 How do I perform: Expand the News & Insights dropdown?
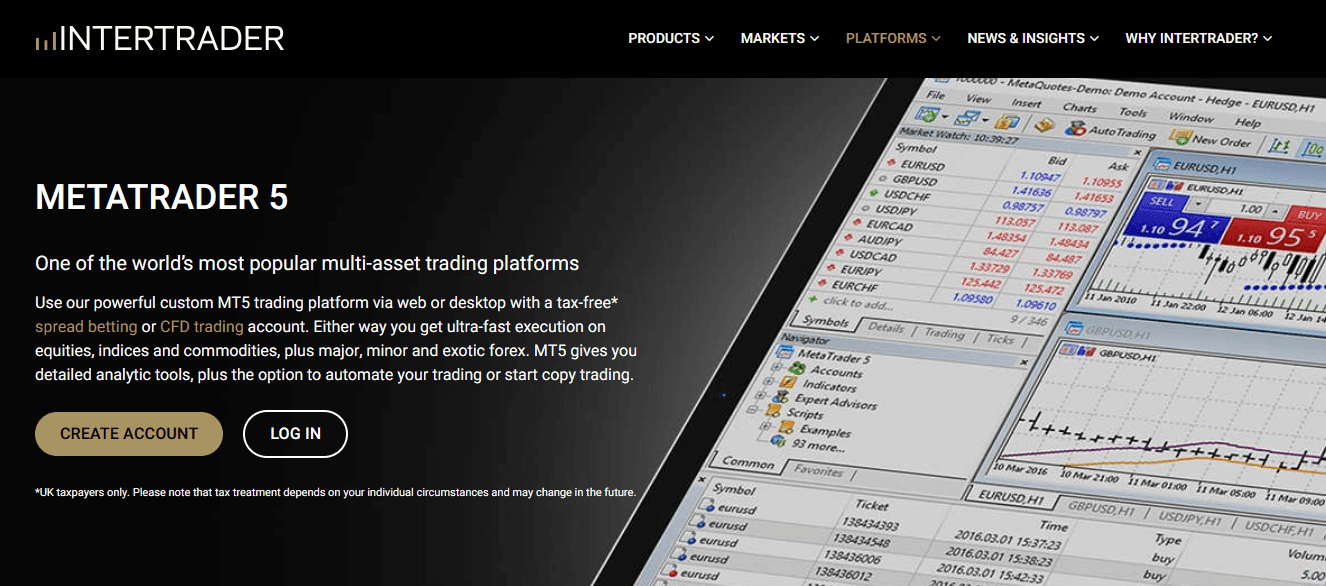click(1033, 38)
